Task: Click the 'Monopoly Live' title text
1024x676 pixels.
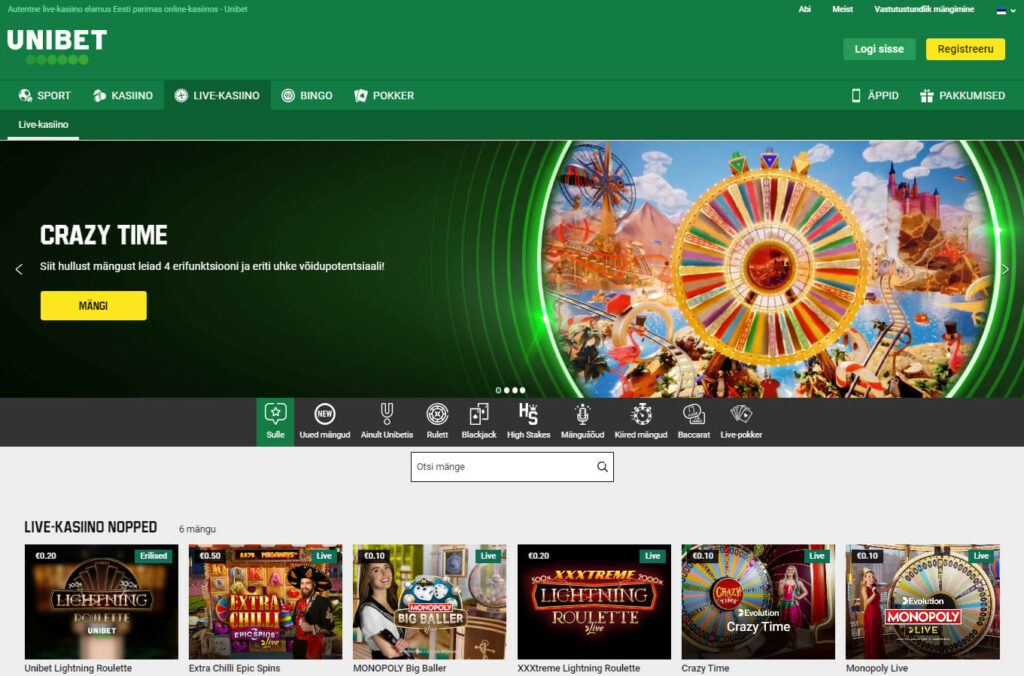Action: click(877, 668)
